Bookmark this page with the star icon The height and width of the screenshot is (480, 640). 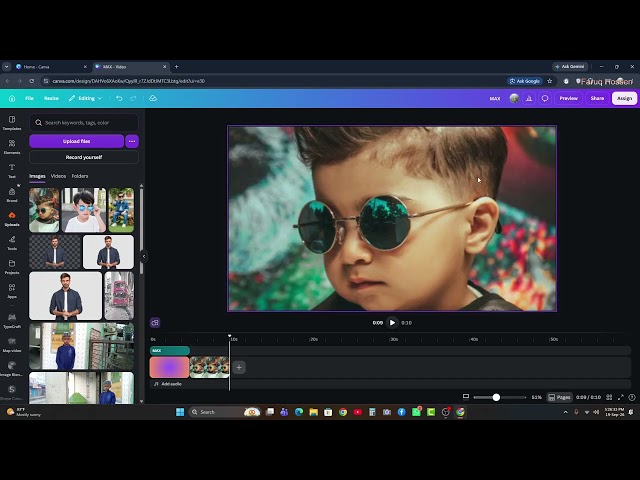[549, 81]
